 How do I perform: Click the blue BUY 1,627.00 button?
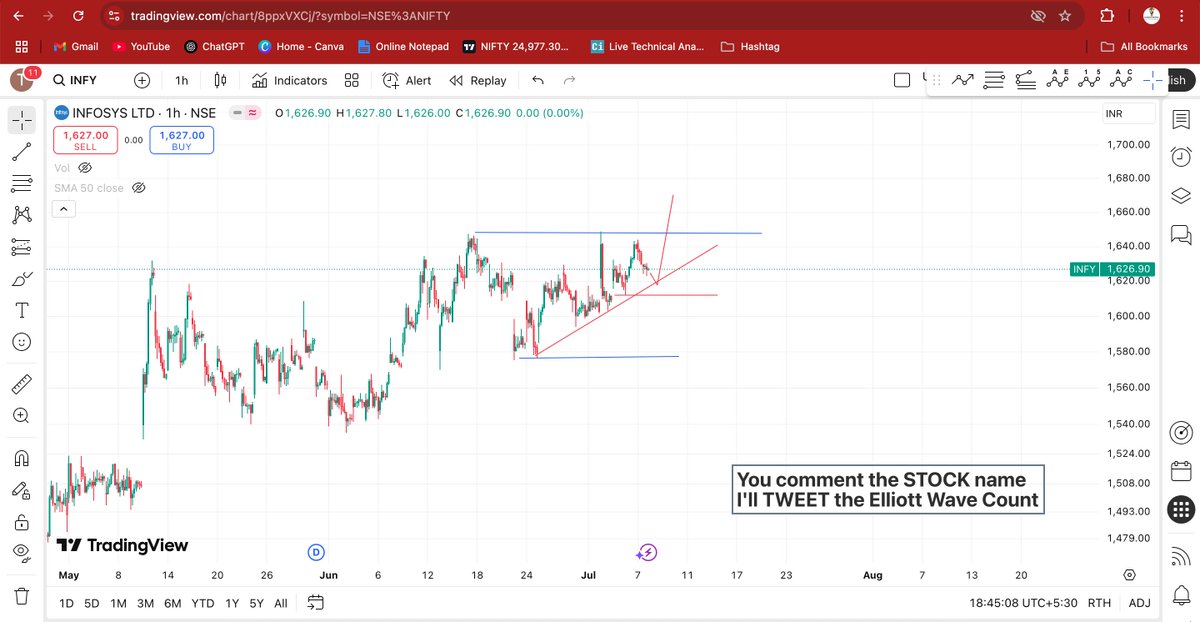coord(182,140)
